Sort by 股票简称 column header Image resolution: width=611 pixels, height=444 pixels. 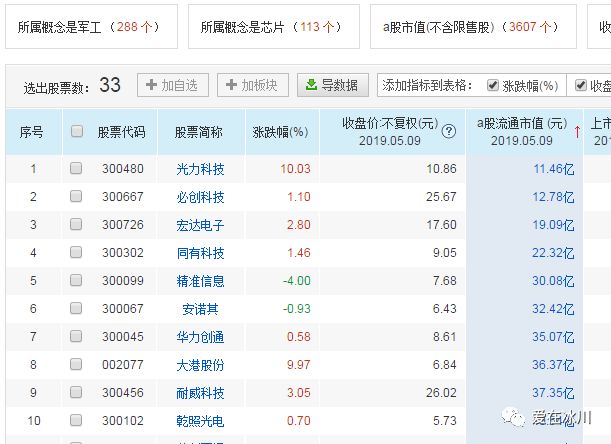(199, 132)
